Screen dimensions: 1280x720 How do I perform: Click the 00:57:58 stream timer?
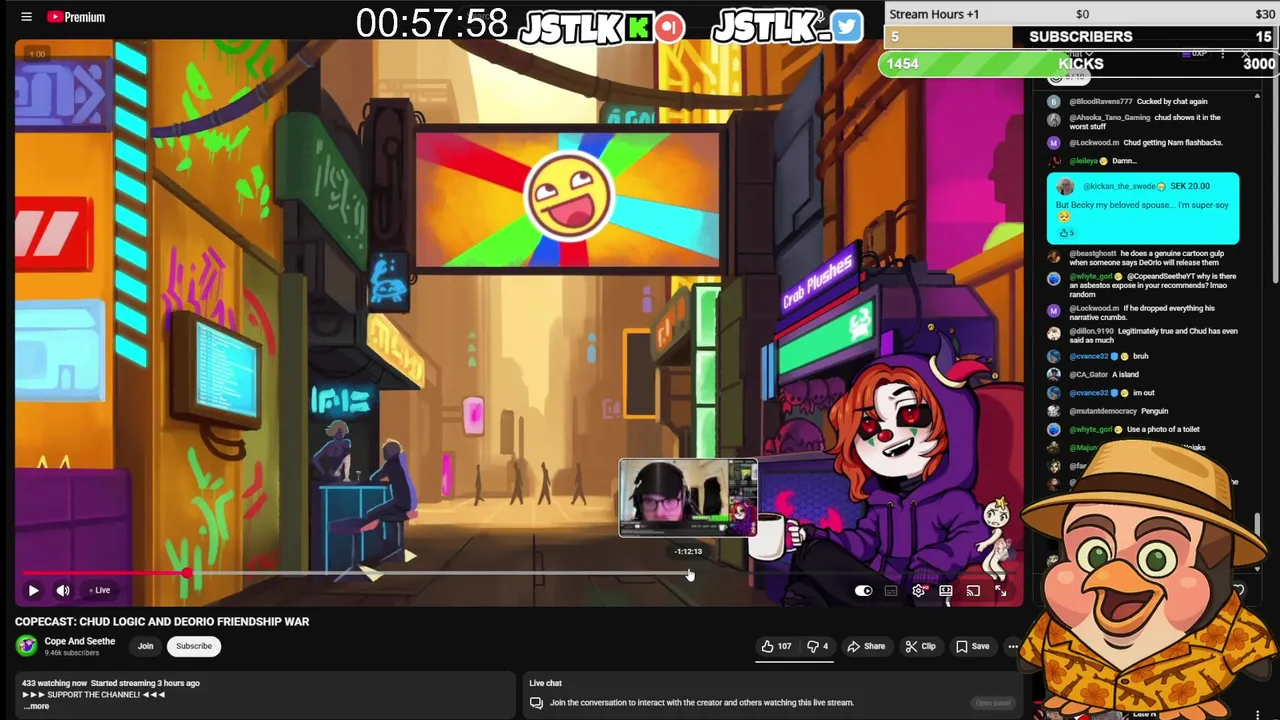point(432,24)
